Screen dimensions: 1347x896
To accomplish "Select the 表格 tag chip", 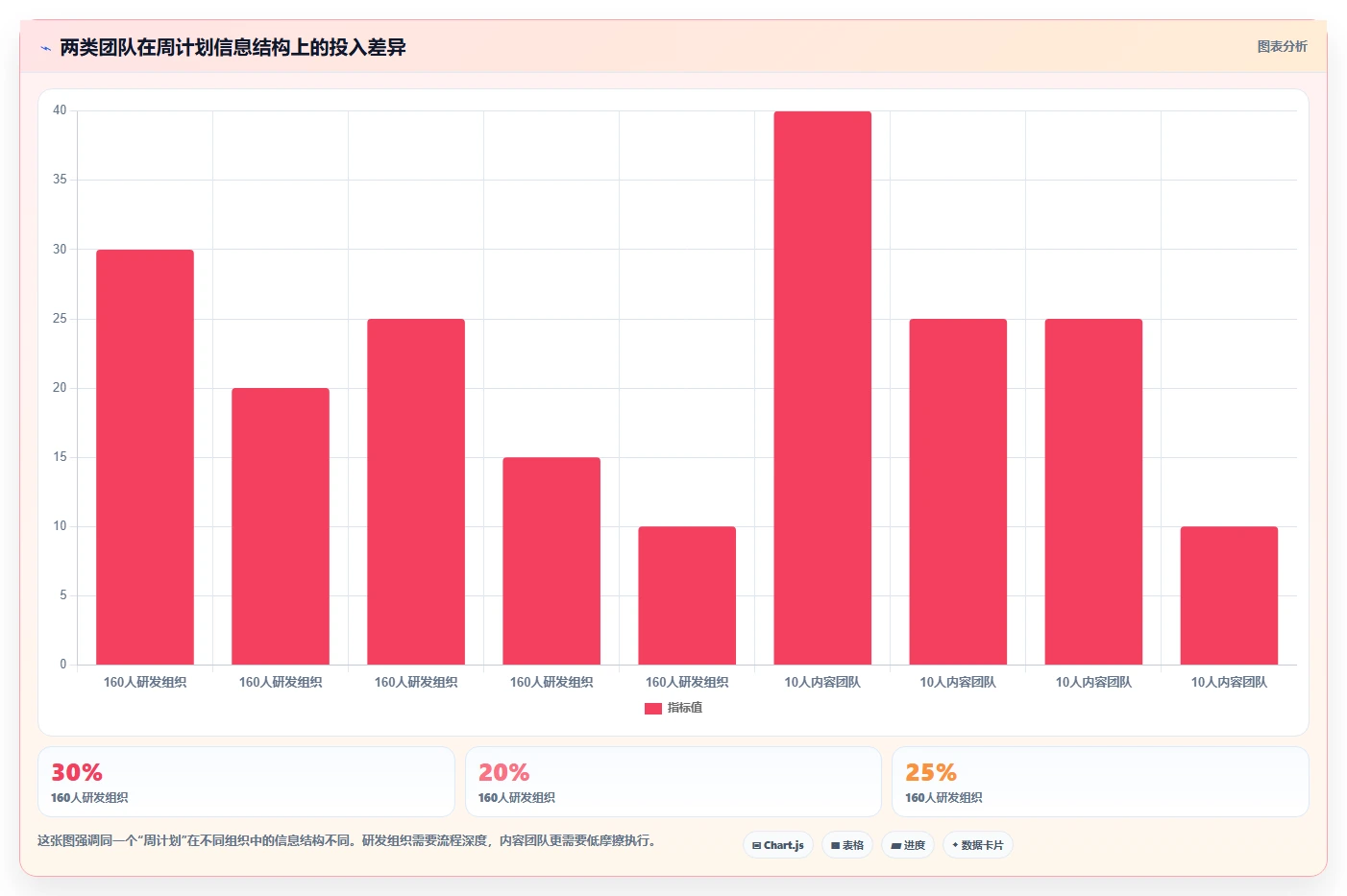I will point(847,845).
